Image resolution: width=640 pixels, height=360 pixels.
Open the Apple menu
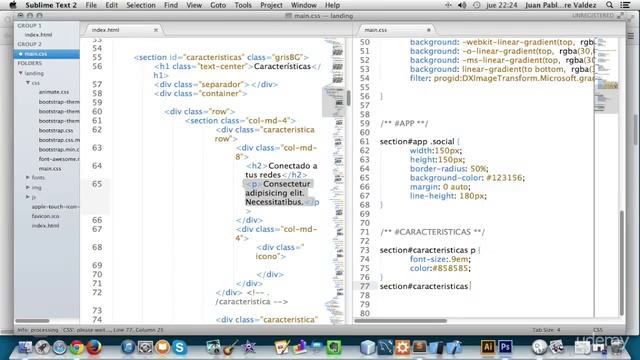(x=13, y=5)
